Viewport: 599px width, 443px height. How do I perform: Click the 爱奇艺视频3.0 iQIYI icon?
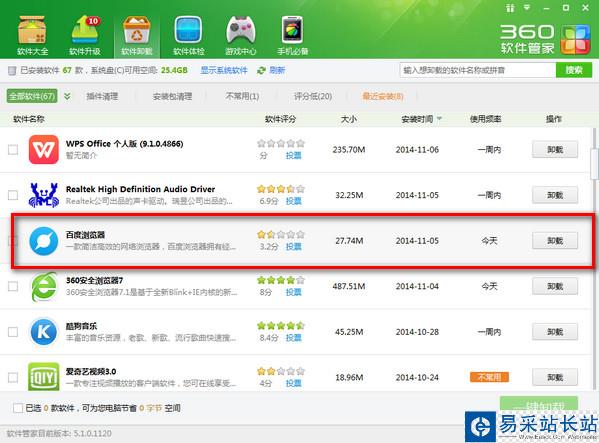tap(44, 377)
